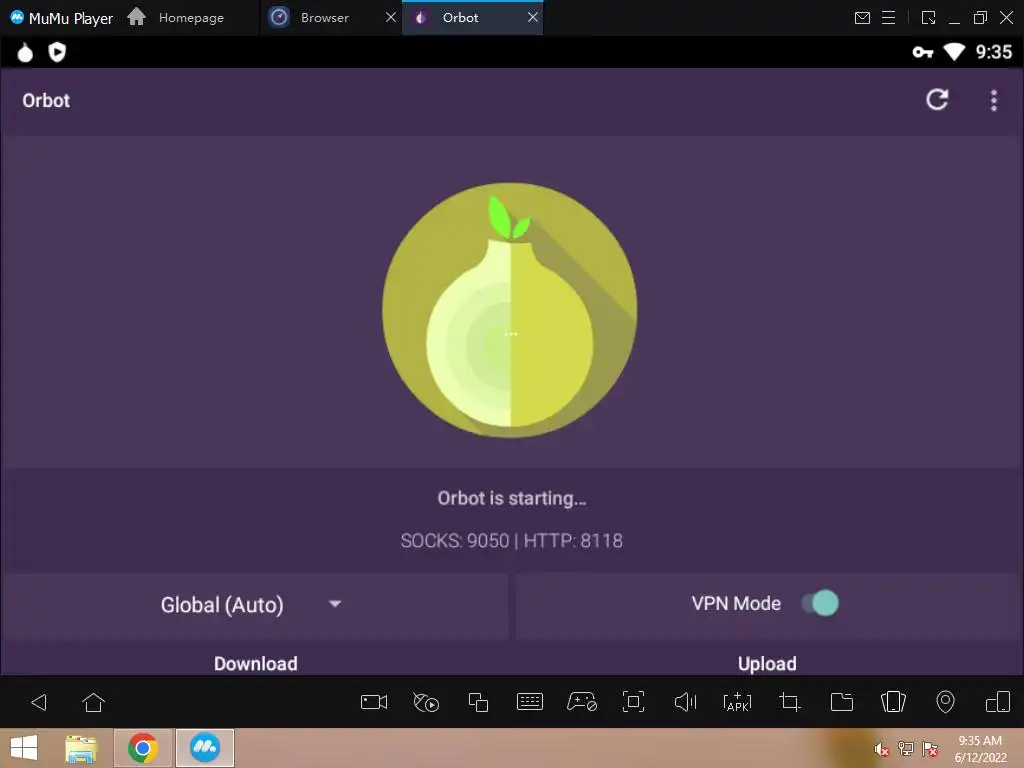Tap the Android back triangle
Screen dimensions: 1024x768
pos(39,703)
